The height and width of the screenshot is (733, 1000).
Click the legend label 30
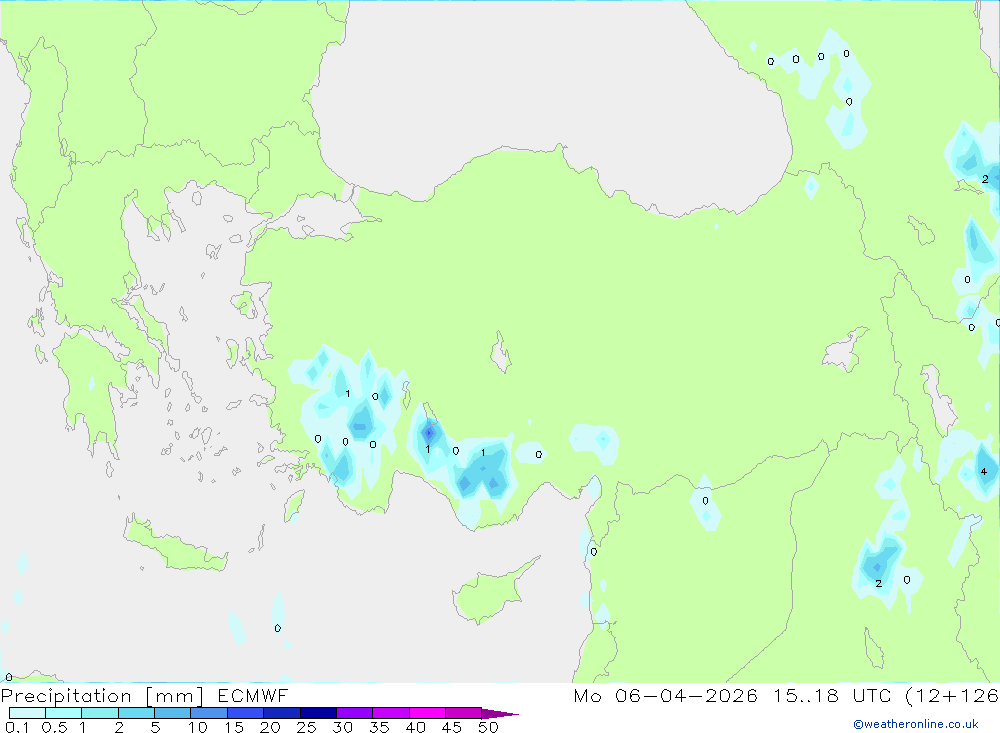click(x=343, y=727)
